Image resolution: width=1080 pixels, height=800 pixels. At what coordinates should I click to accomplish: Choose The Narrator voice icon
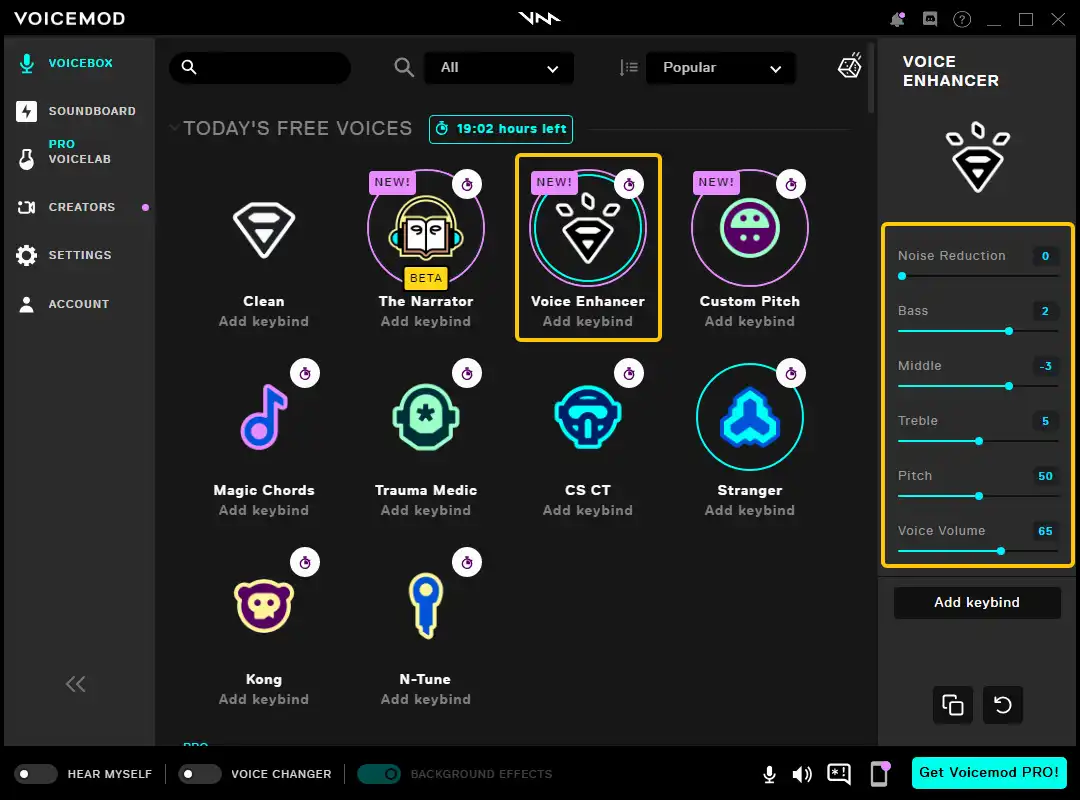point(426,228)
